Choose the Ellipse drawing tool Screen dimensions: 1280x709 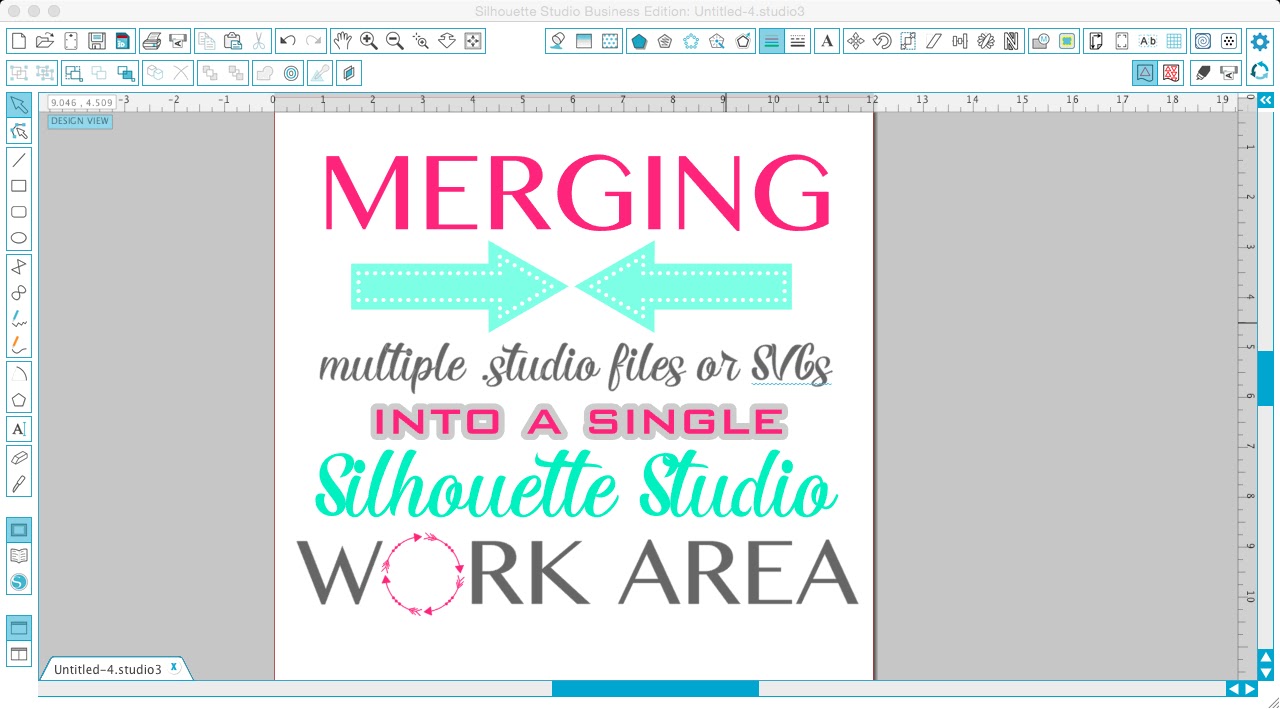pyautogui.click(x=18, y=237)
